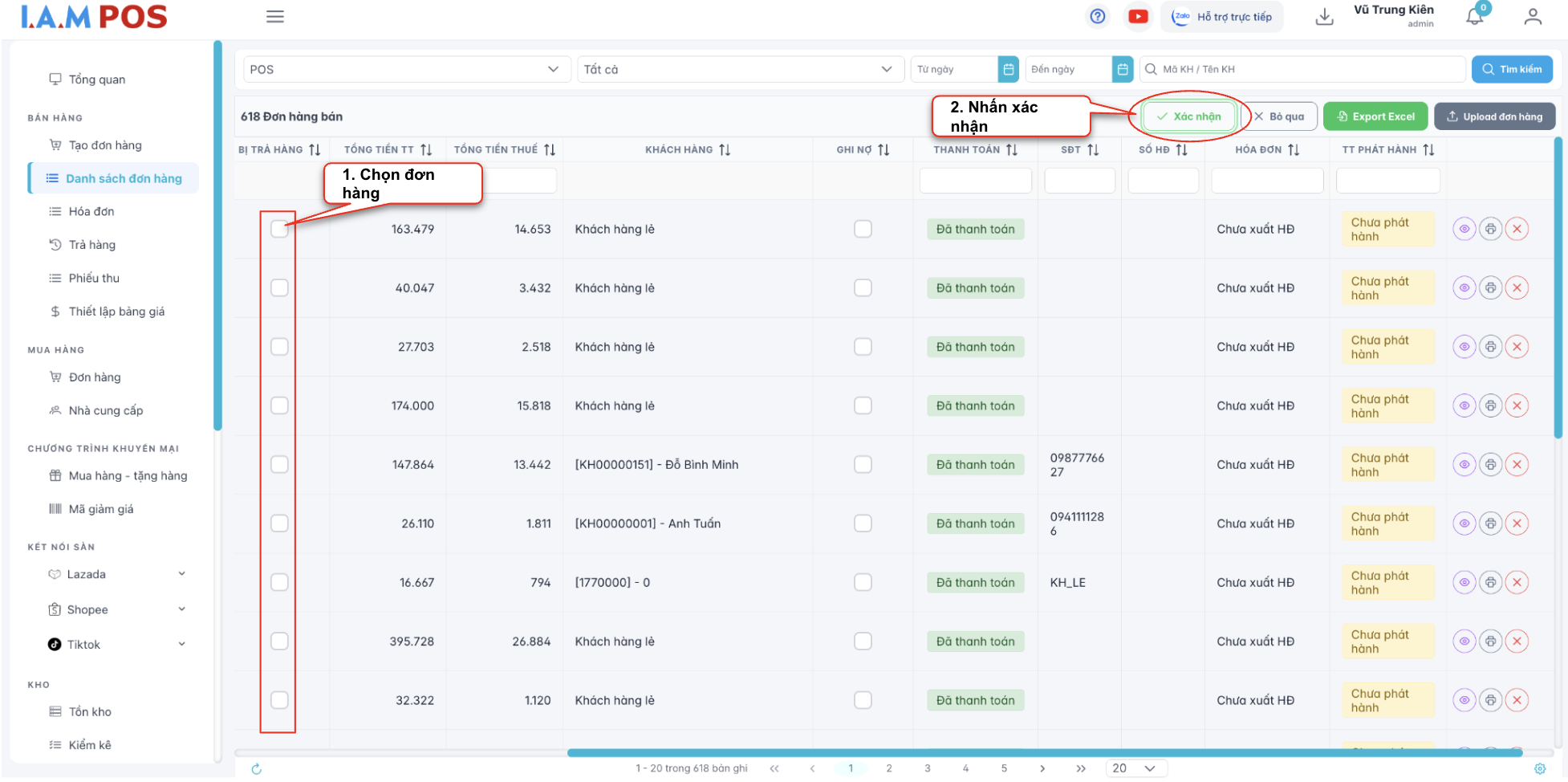The width and height of the screenshot is (1568, 782).
Task: Go to Tồn kho in sidebar
Action: tap(90, 712)
